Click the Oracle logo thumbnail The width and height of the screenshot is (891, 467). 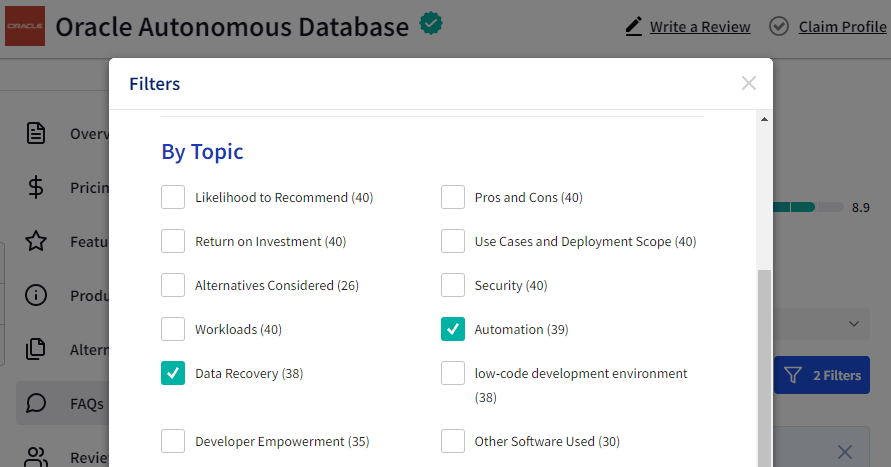pyautogui.click(x=25, y=26)
